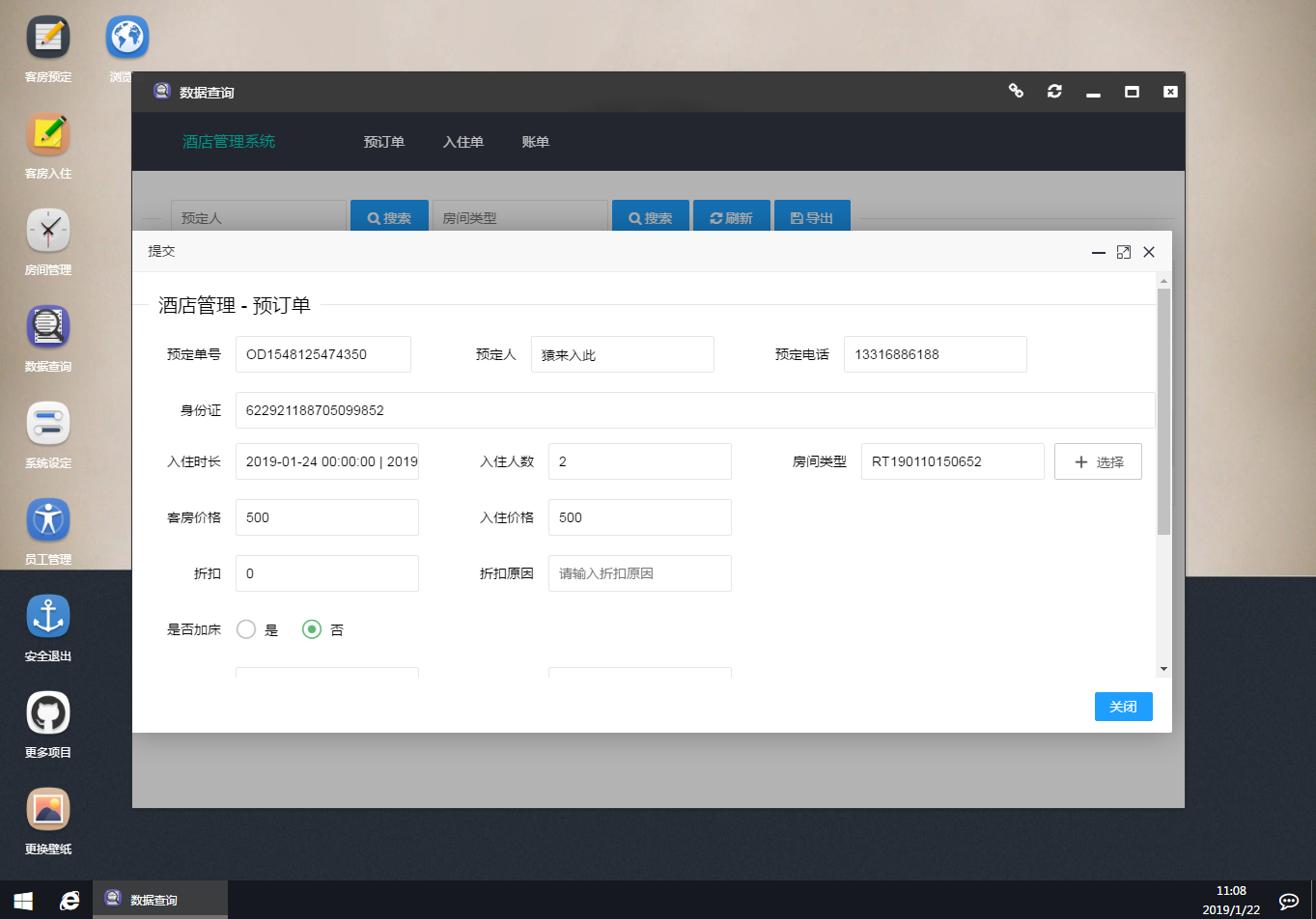1316x919 pixels.
Task: Click the refresh icon in window title bar
Action: [1054, 92]
